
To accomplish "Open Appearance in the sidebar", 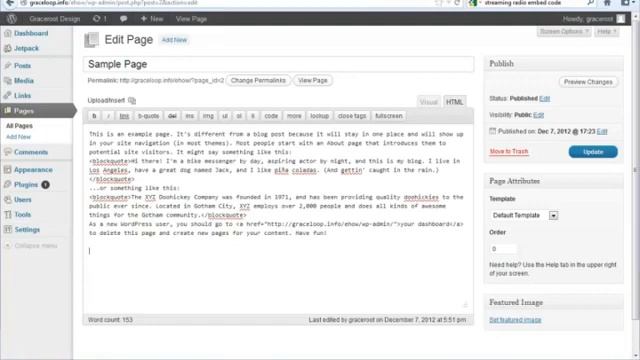I will [x=33, y=170].
